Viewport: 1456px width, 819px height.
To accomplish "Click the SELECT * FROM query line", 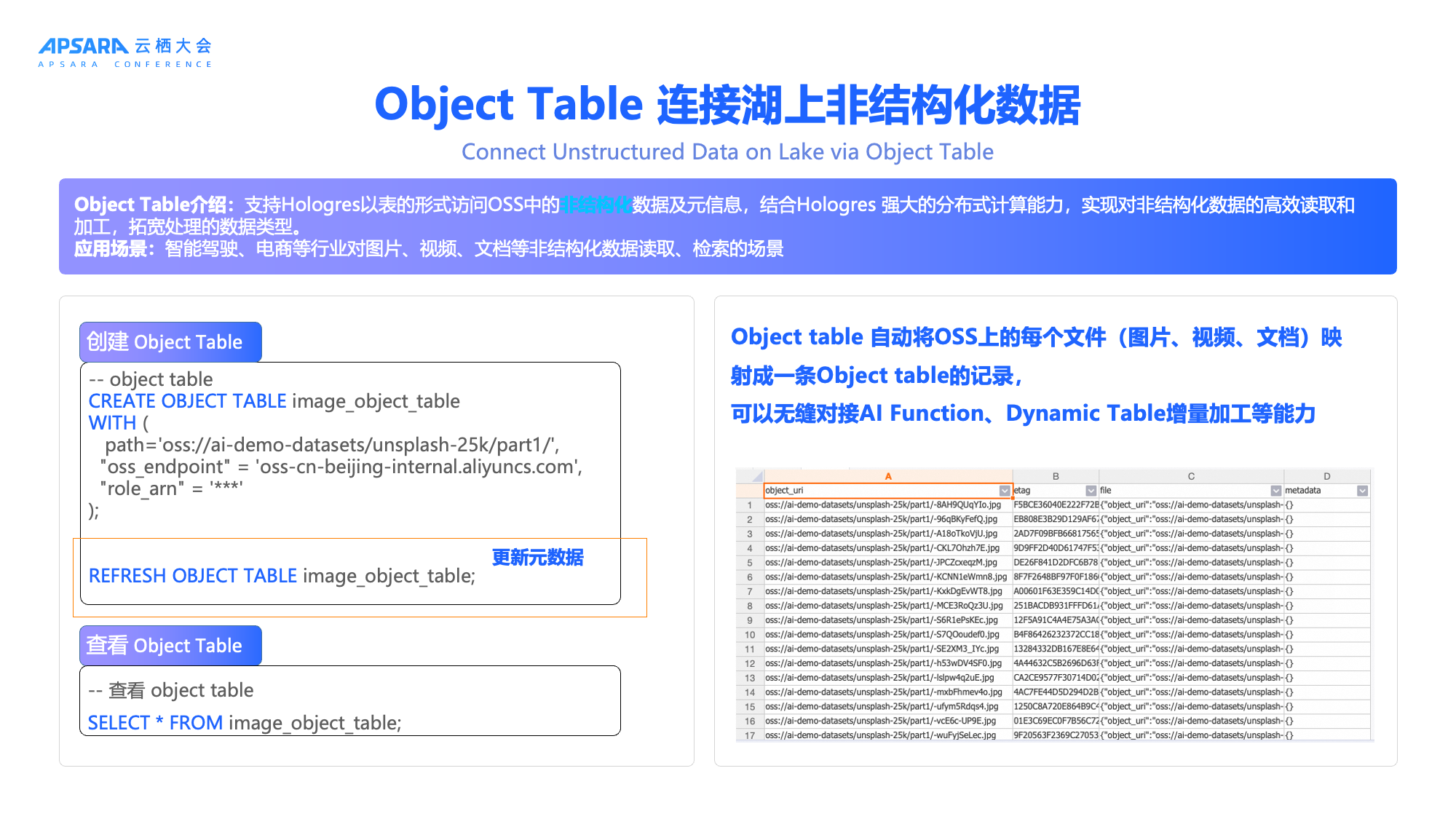I will click(x=244, y=723).
